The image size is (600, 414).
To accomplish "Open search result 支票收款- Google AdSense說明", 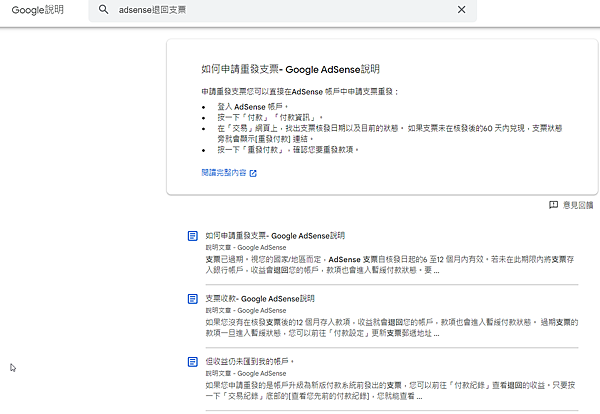I will tap(260, 298).
